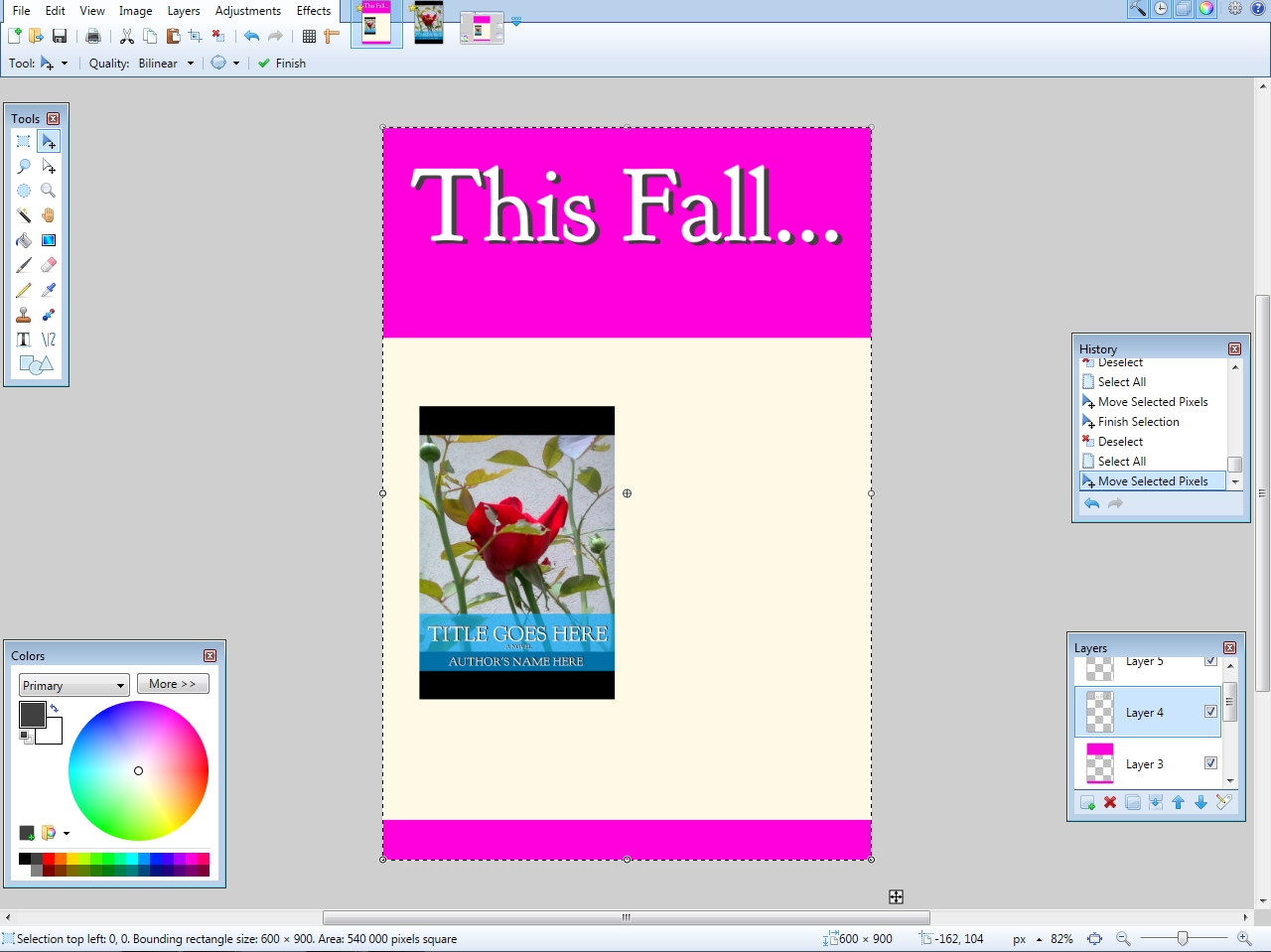Viewport: 1271px width, 952px height.
Task: Click the Copy icon in toolbar
Action: (x=150, y=36)
